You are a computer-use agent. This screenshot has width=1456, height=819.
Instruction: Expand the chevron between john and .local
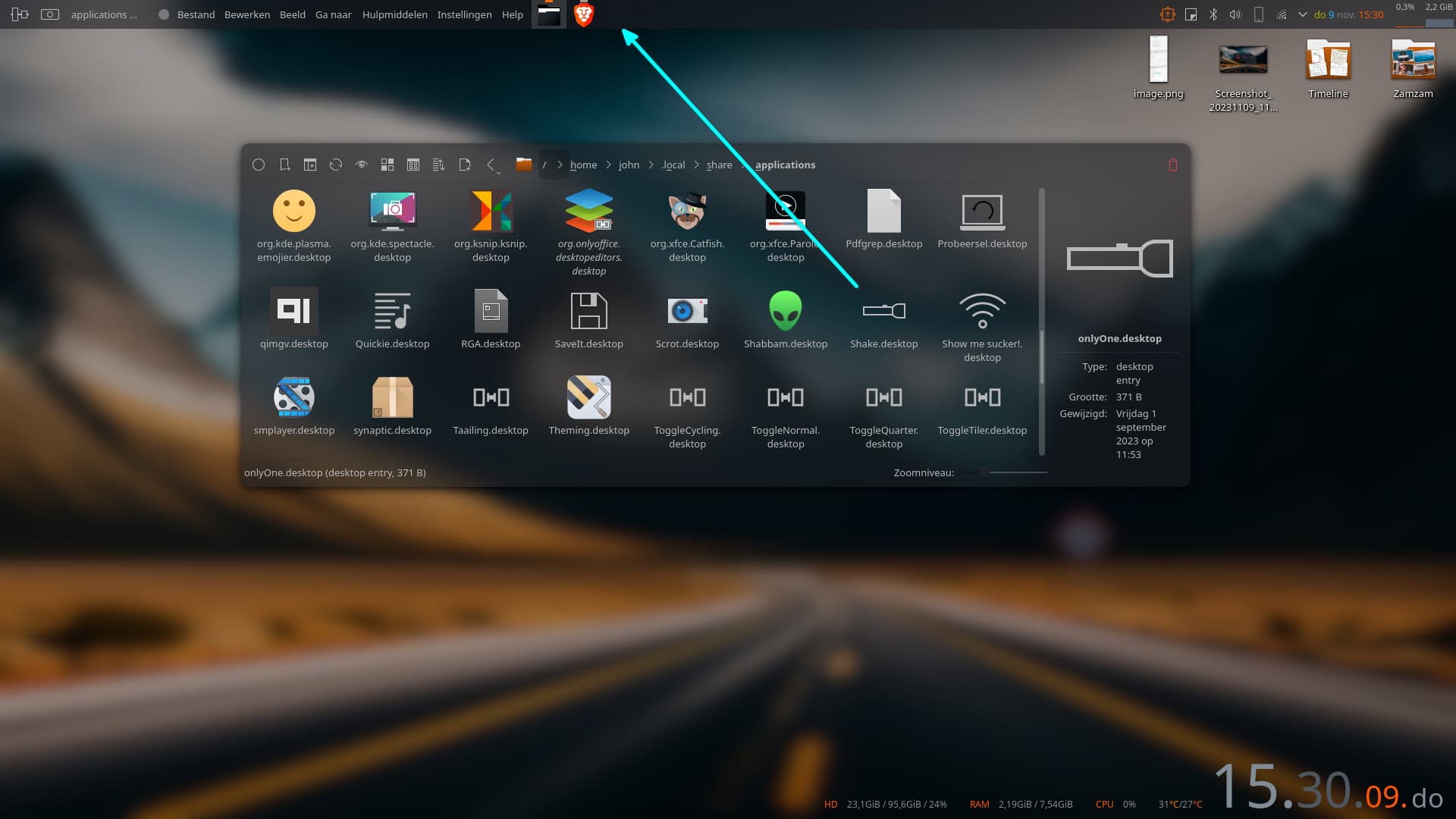coord(651,165)
